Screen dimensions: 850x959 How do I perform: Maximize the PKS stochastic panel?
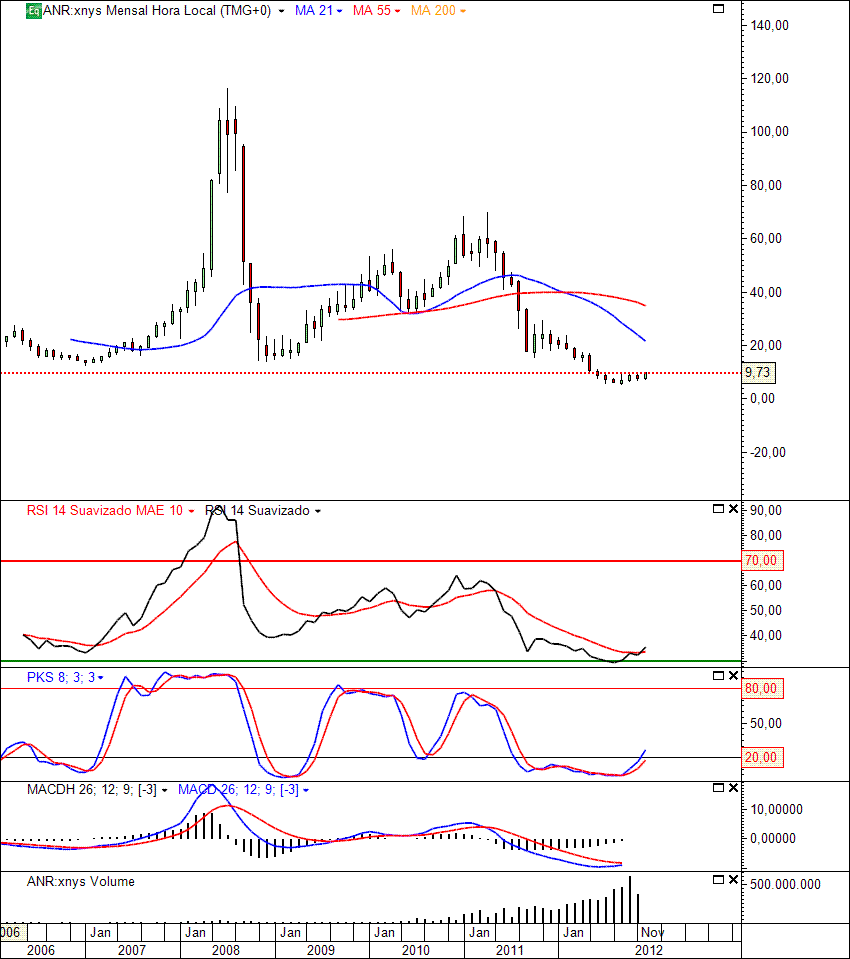click(x=719, y=676)
